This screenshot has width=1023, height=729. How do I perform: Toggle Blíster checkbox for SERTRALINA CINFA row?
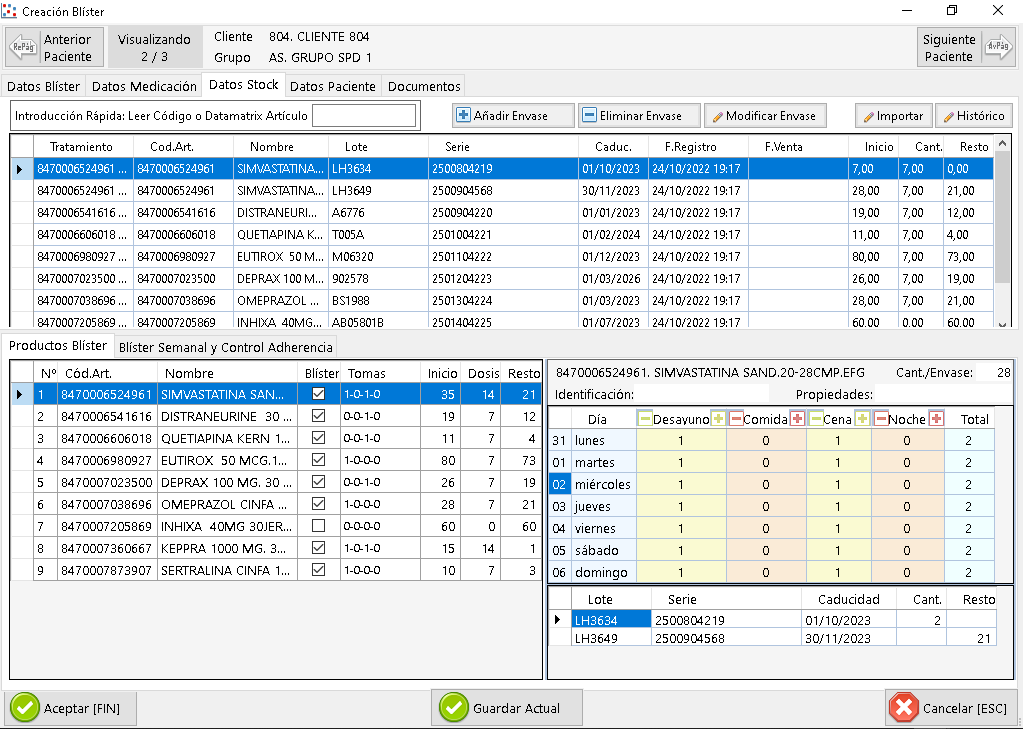(x=318, y=570)
